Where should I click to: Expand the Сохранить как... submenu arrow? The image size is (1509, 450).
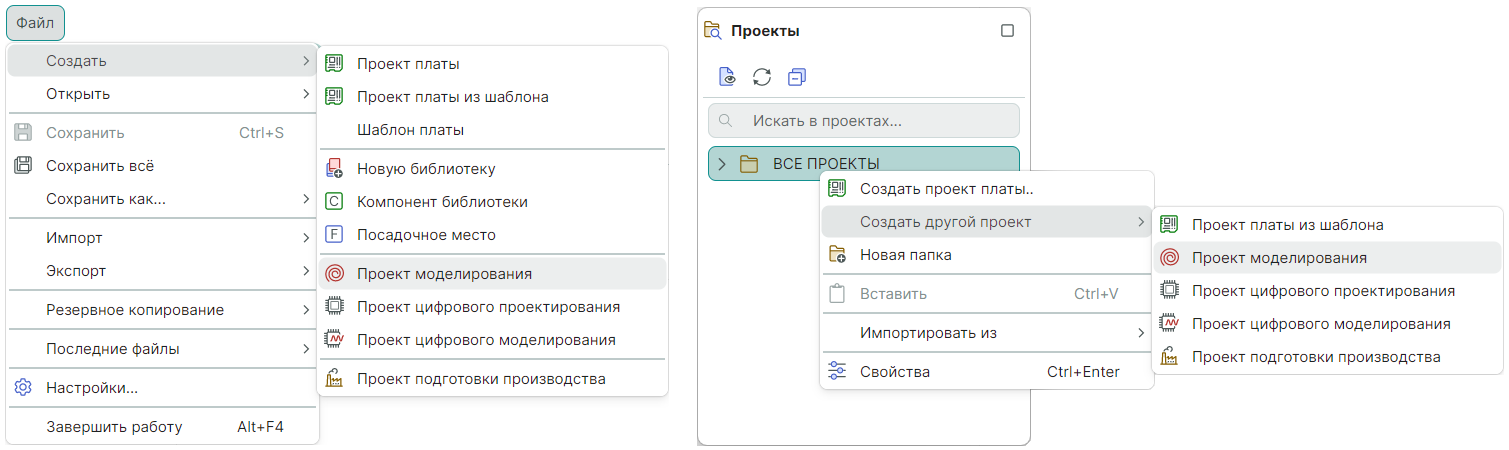[305, 199]
